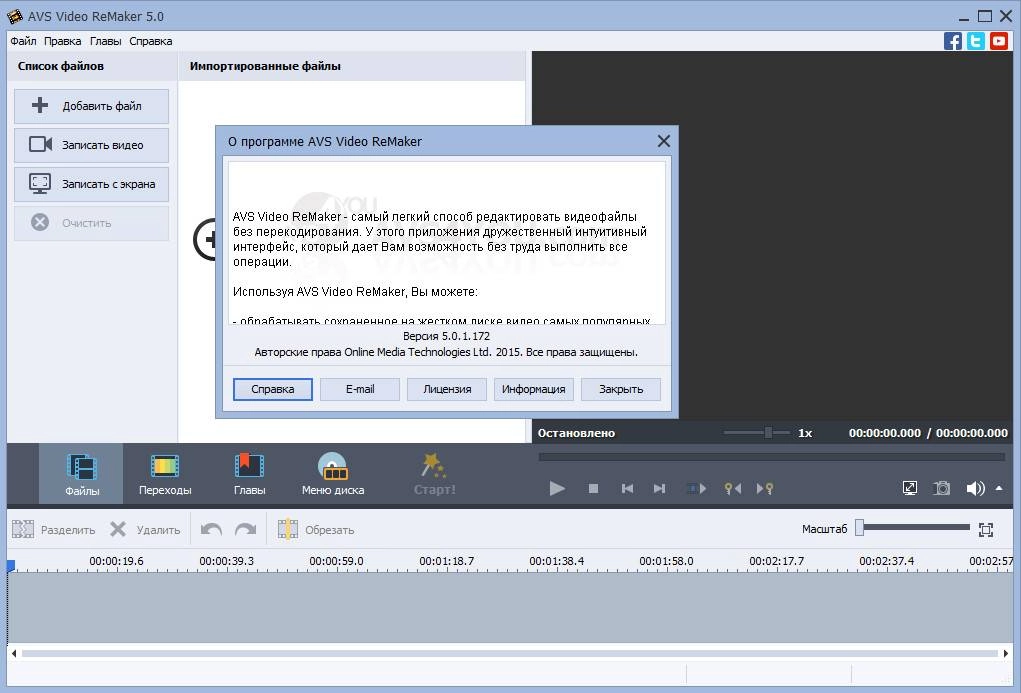Image resolution: width=1021 pixels, height=693 pixels.
Task: Click the Stop button in the player
Action: click(x=593, y=488)
